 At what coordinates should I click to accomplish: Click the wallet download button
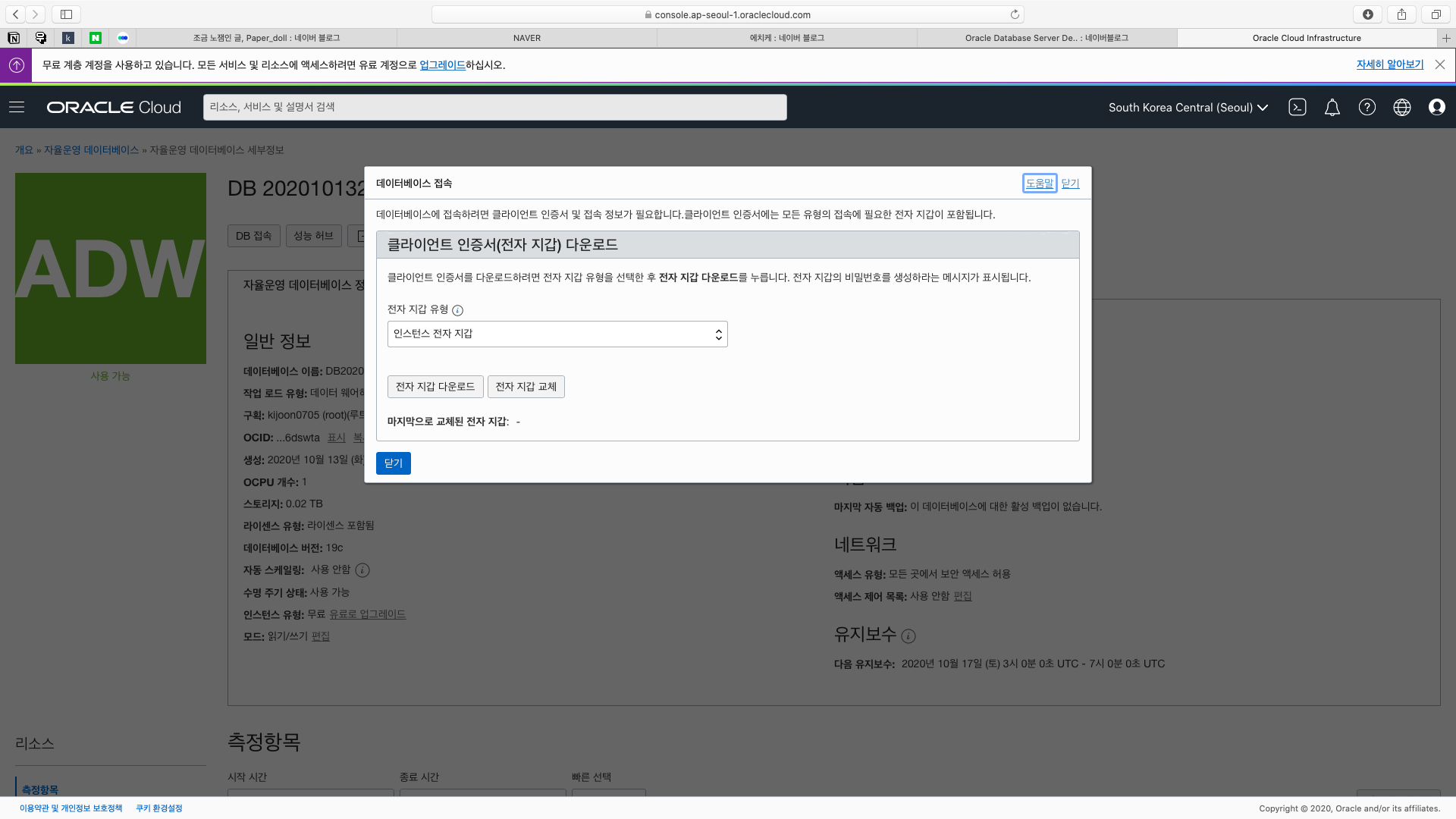(435, 387)
